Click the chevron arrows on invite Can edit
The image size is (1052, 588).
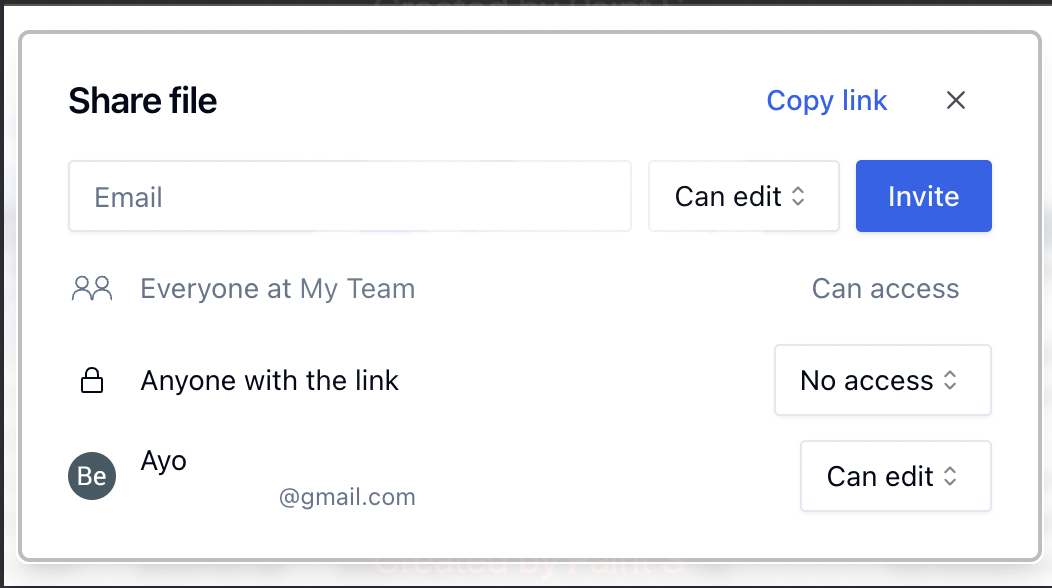click(x=798, y=196)
